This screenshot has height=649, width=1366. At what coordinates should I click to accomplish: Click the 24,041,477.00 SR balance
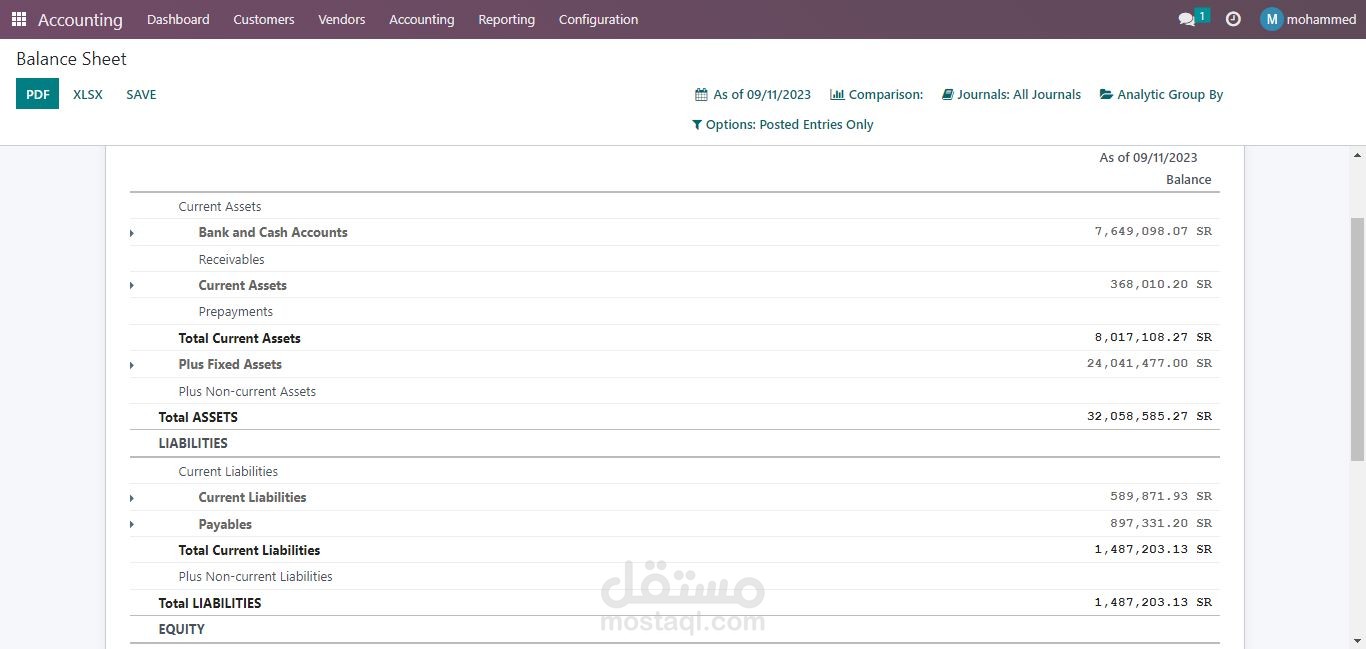1149,363
